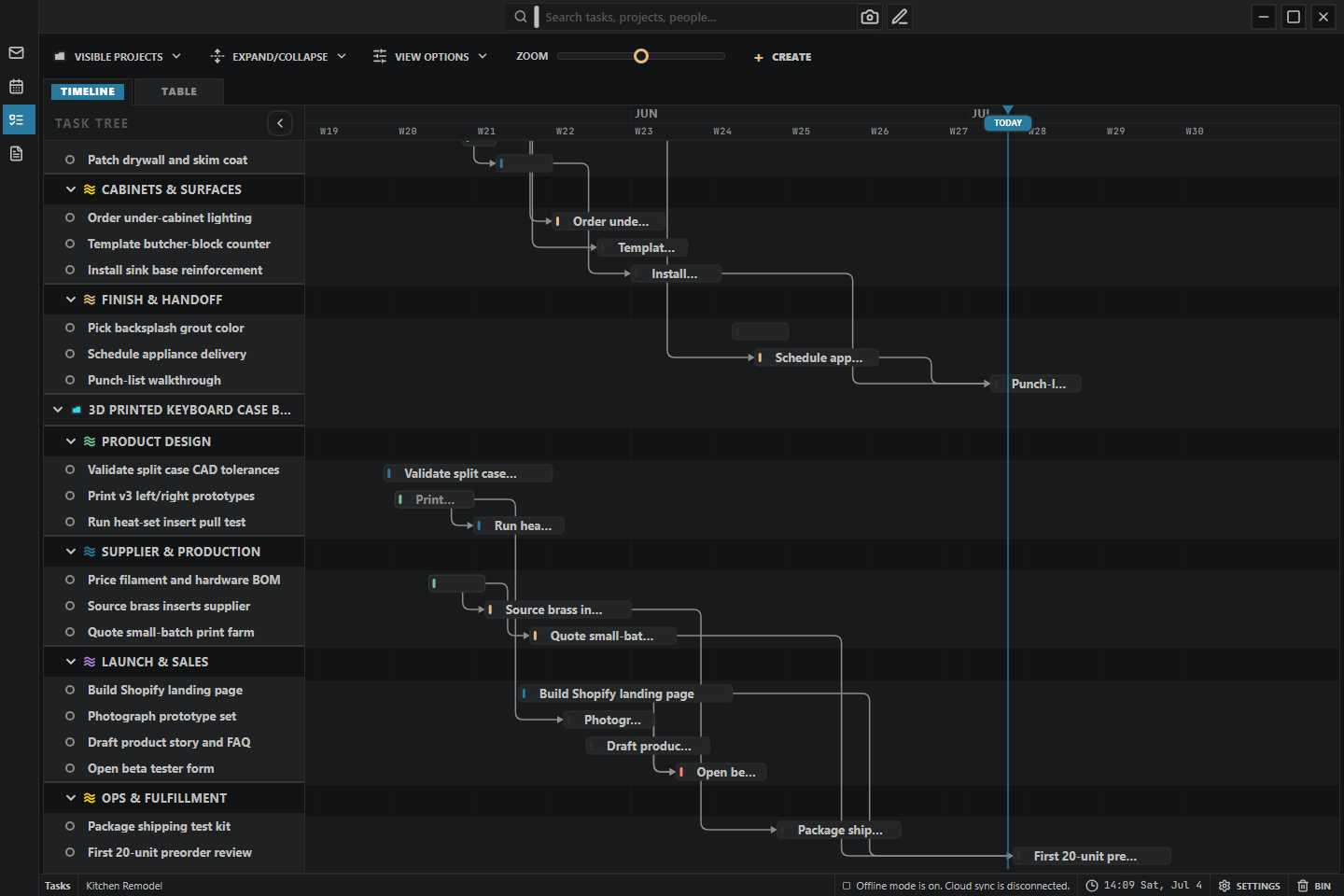
Task: Collapse the Supplier & Production group
Action: [71, 552]
